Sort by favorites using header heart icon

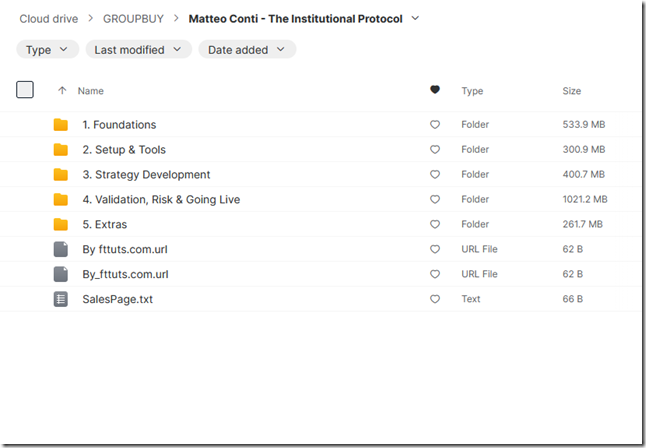[x=435, y=89]
